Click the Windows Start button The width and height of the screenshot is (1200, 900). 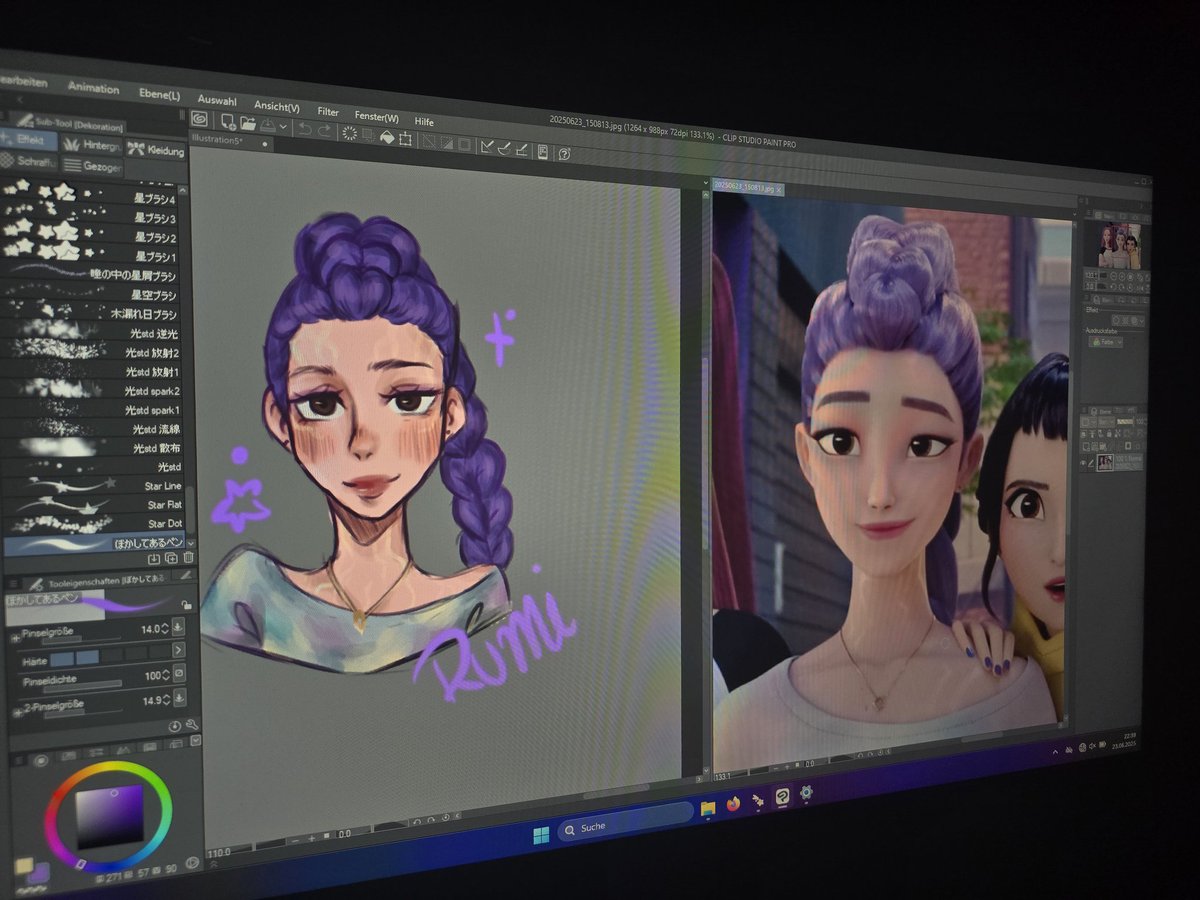(541, 835)
